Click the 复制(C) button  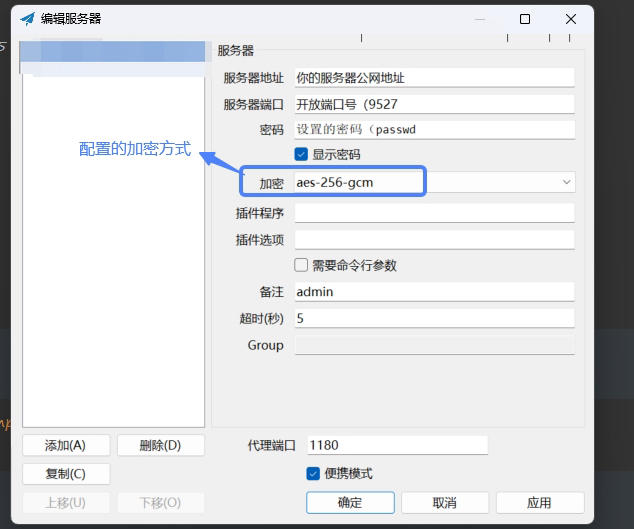[66, 474]
